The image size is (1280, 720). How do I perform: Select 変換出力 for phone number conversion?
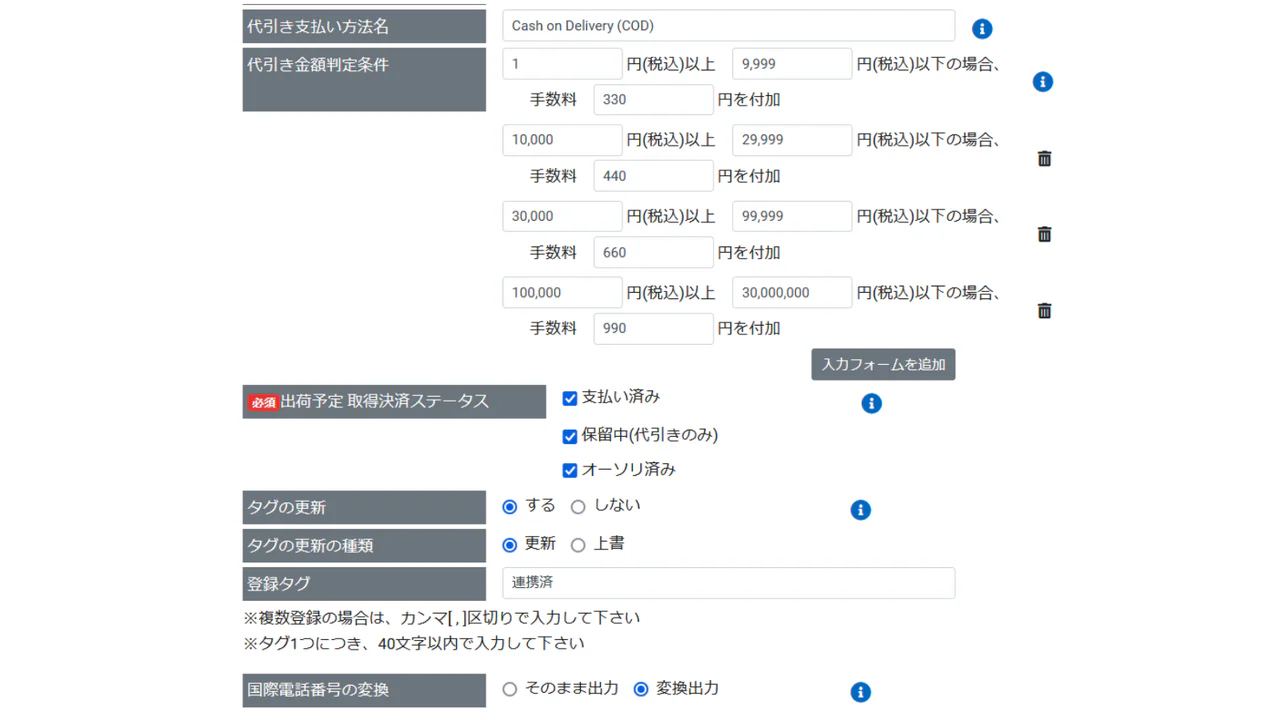[641, 689]
